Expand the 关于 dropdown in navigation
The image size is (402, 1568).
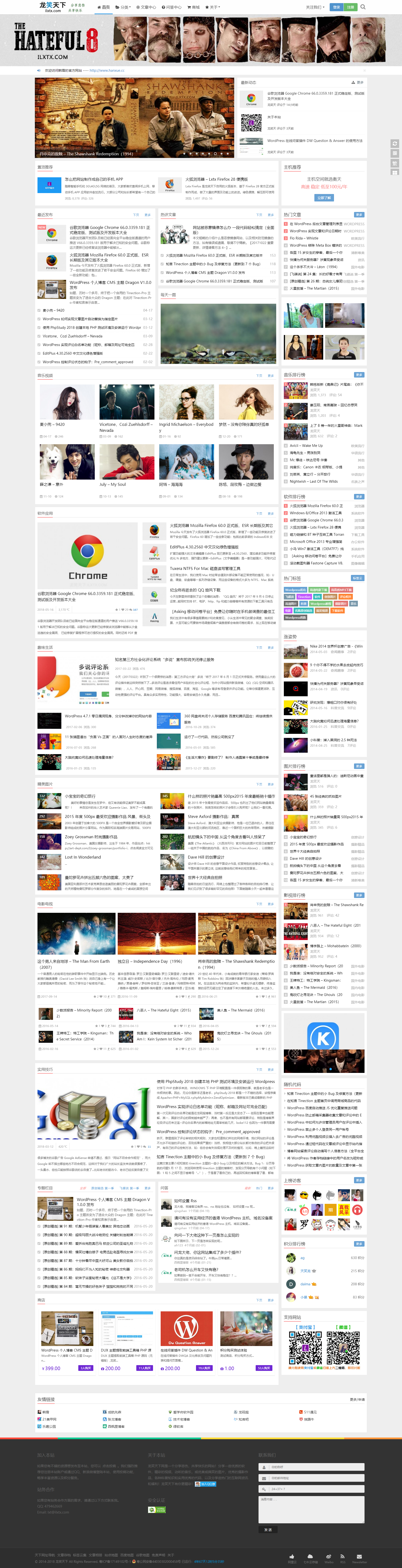[x=213, y=7]
